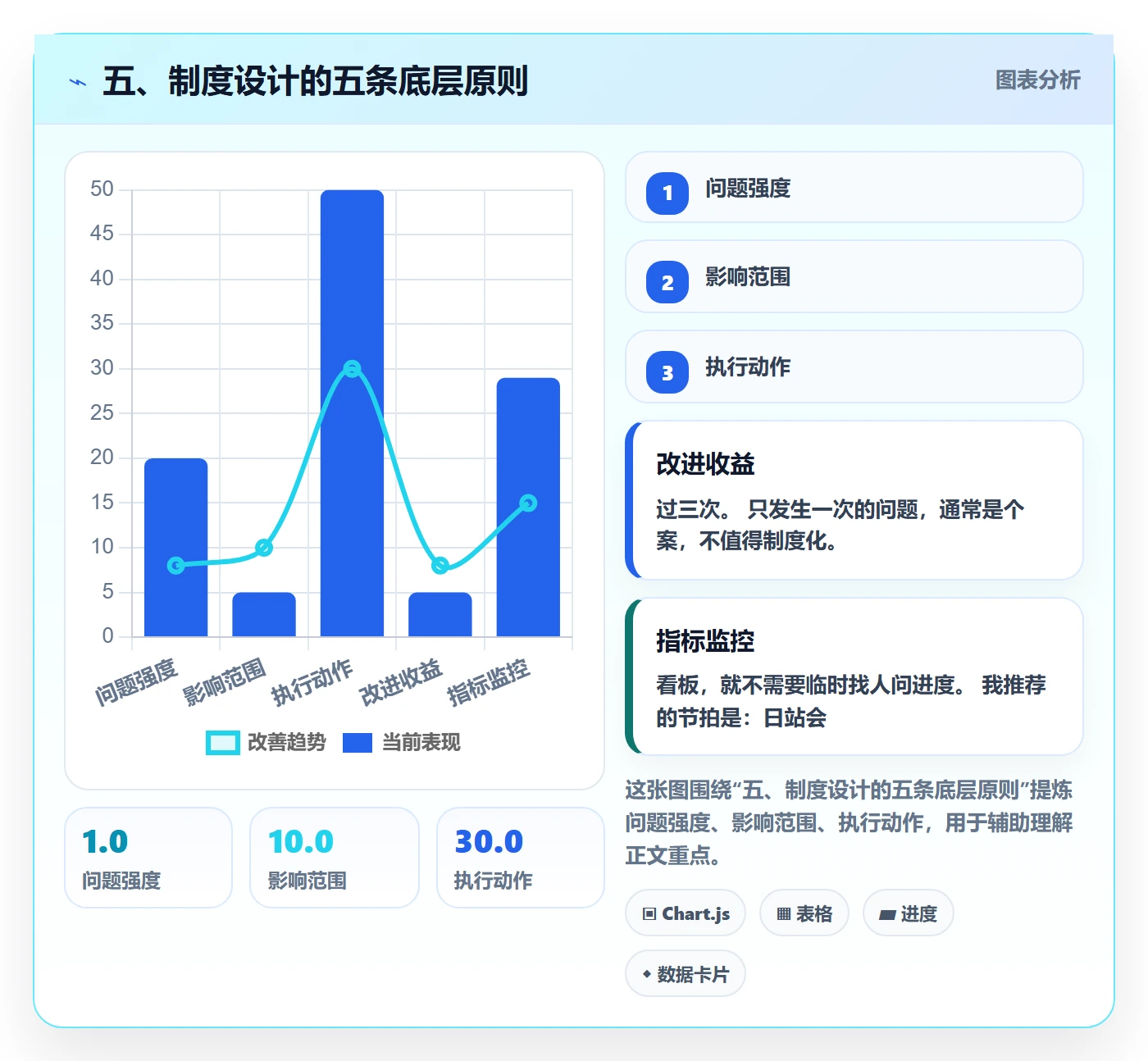Click the lightning icon beside the header title
This screenshot has width=1148, height=1061.
coord(78,82)
